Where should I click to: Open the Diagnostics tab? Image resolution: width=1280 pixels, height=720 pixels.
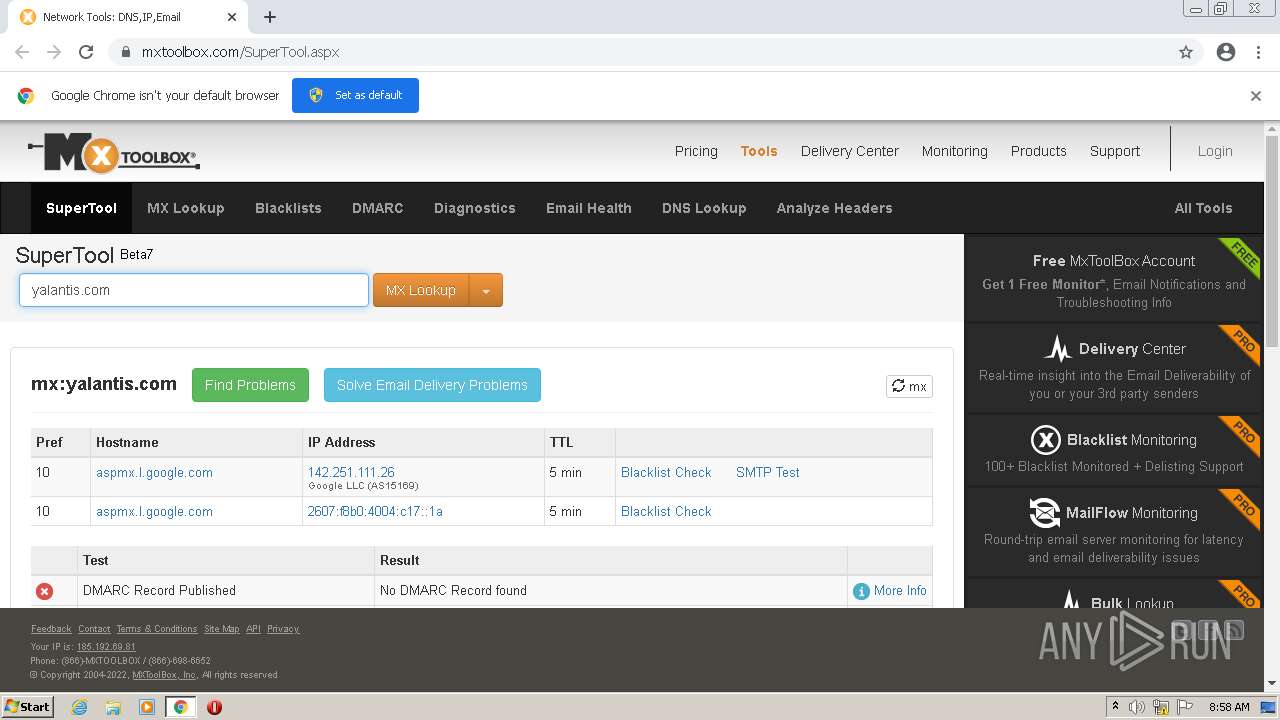[x=475, y=208]
